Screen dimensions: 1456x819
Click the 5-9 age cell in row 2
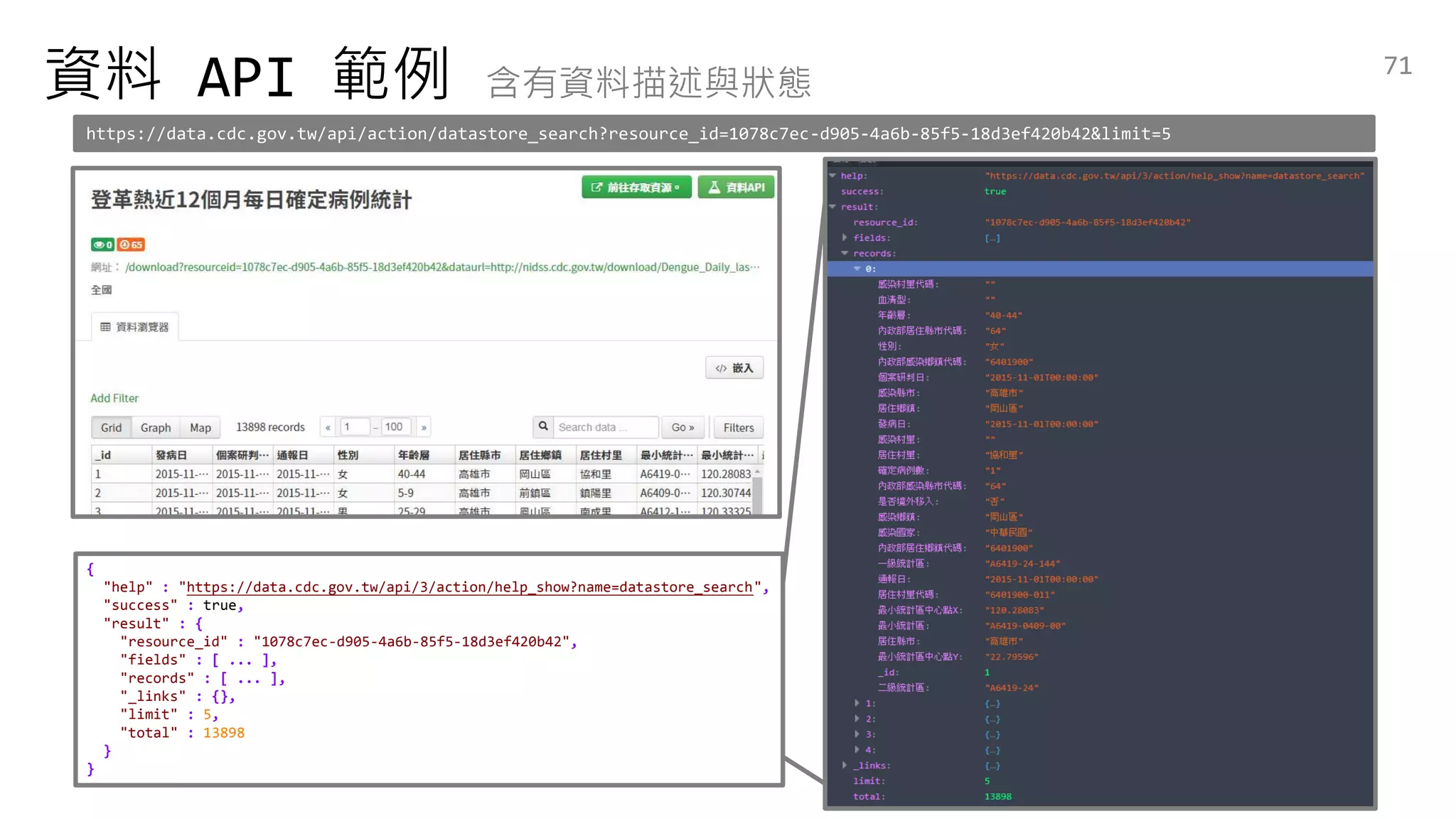(x=424, y=493)
